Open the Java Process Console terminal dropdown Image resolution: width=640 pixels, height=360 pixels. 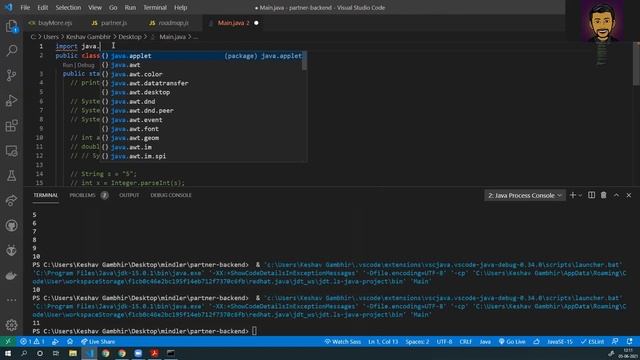pyautogui.click(x=524, y=195)
